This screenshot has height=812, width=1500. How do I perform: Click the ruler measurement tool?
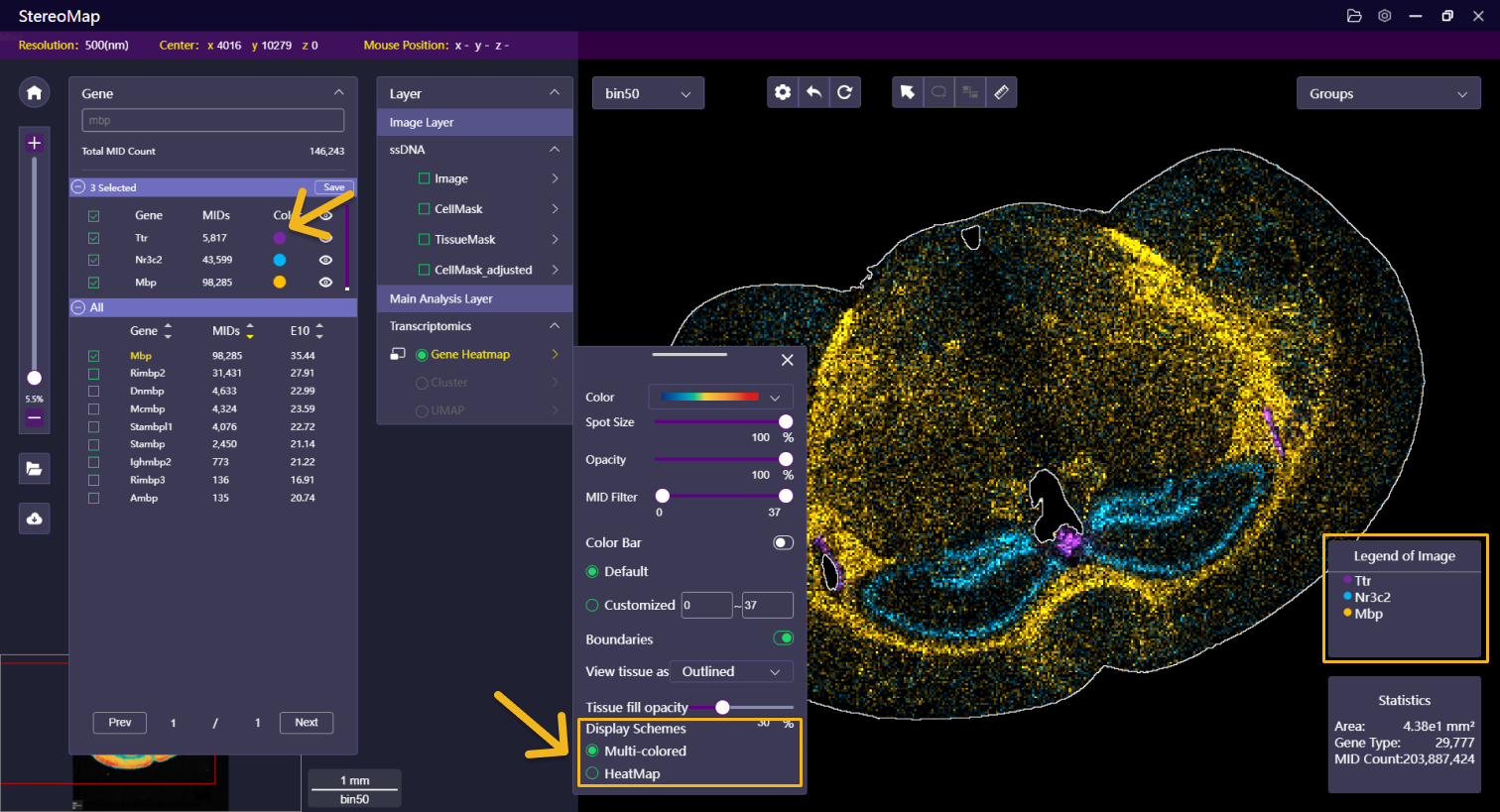click(x=1001, y=92)
